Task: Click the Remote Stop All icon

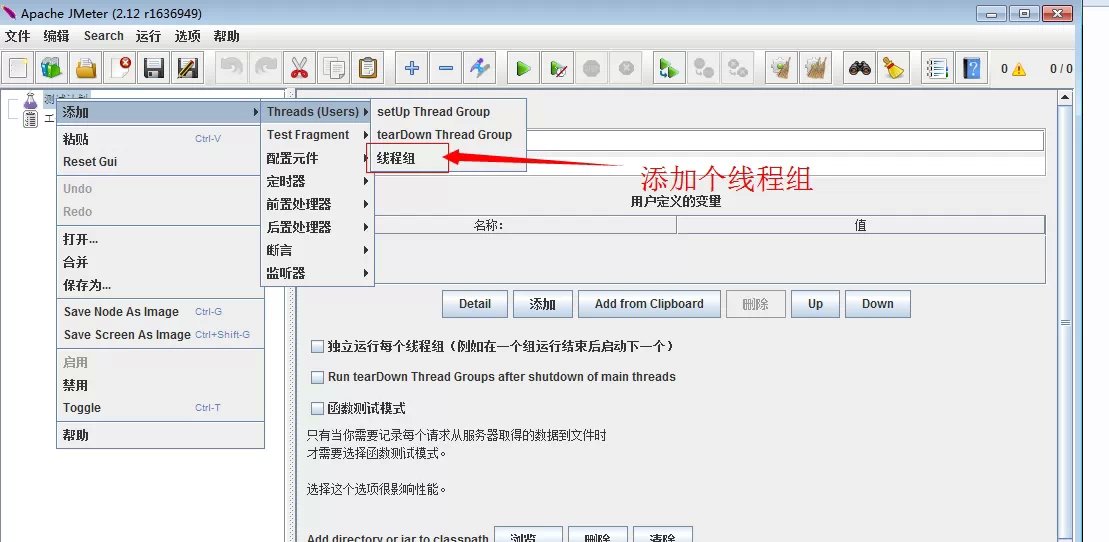Action: [704, 69]
